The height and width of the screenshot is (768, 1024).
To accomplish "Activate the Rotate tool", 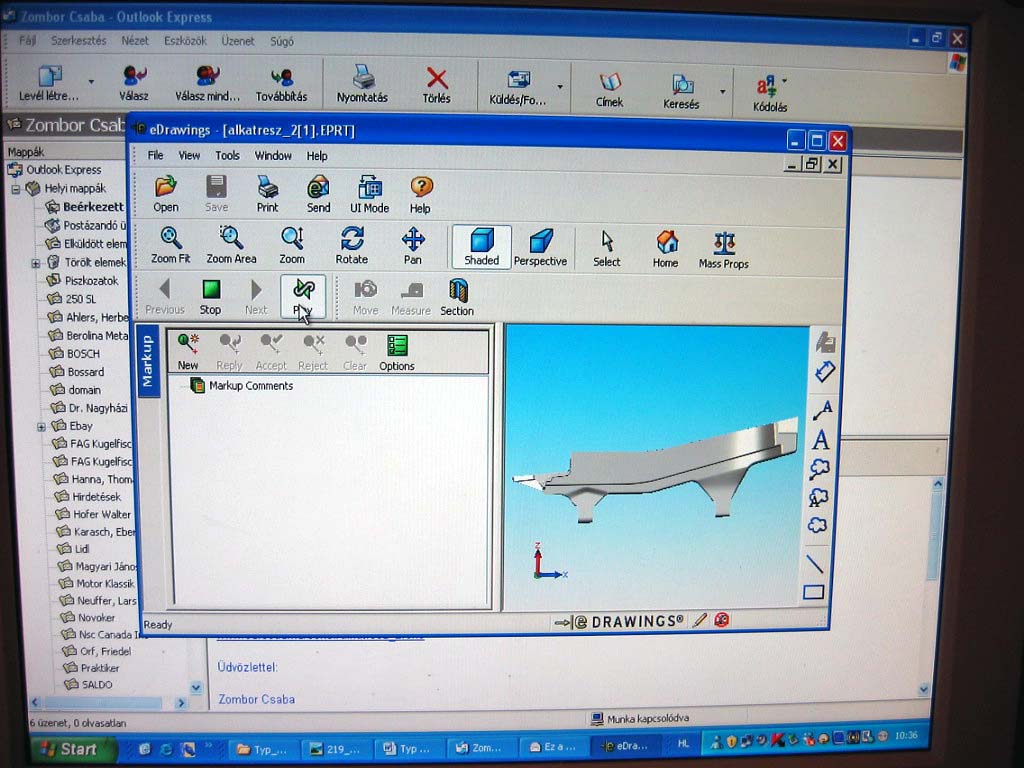I will (x=351, y=245).
